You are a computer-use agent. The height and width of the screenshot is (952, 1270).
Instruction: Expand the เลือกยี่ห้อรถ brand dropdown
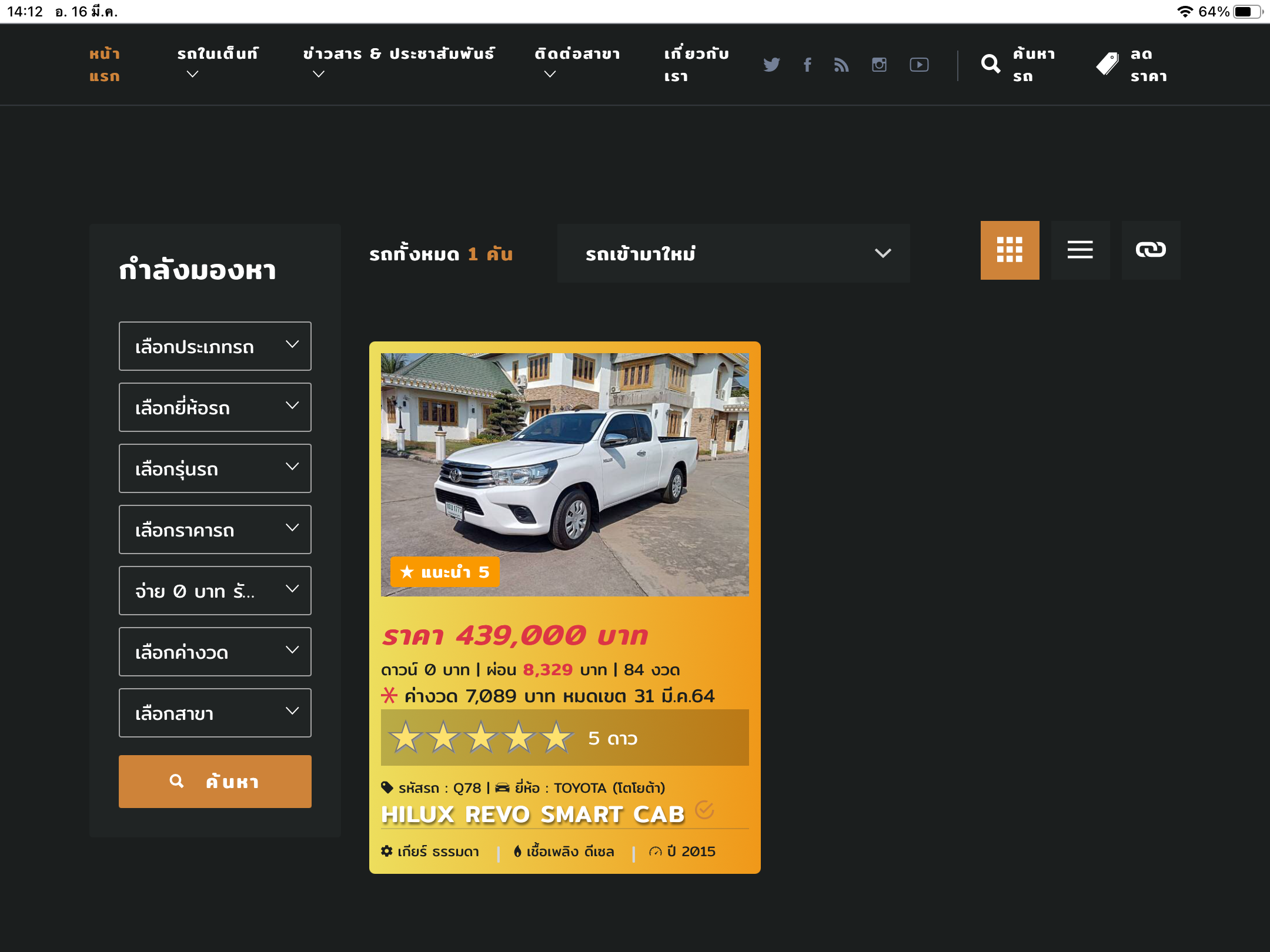click(215, 407)
